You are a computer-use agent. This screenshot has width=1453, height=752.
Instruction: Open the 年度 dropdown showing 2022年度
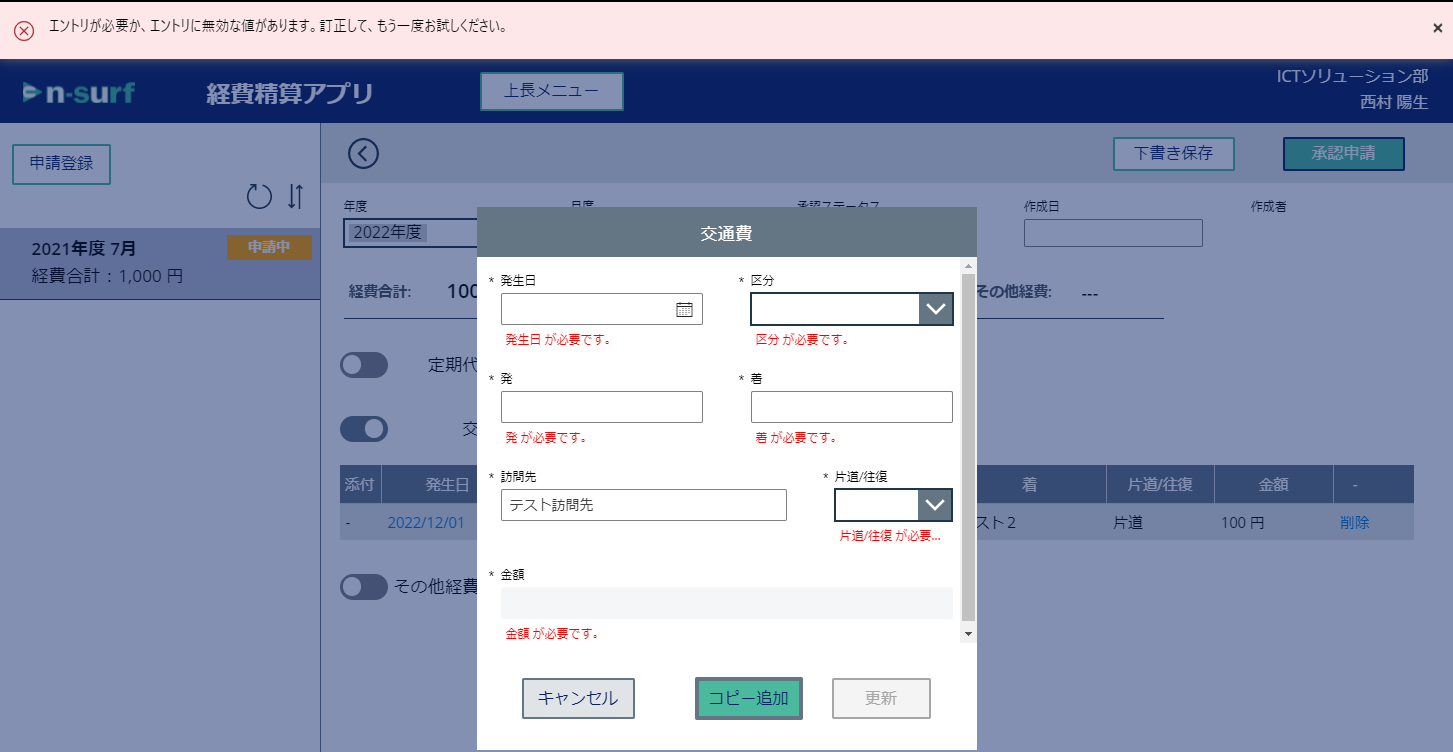click(x=410, y=233)
